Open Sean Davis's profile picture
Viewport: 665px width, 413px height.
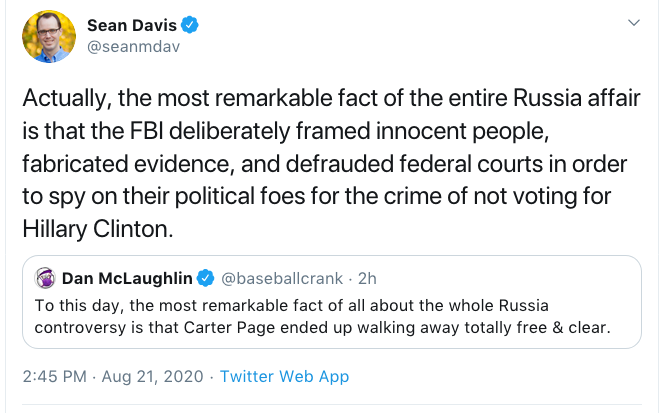coord(49,37)
